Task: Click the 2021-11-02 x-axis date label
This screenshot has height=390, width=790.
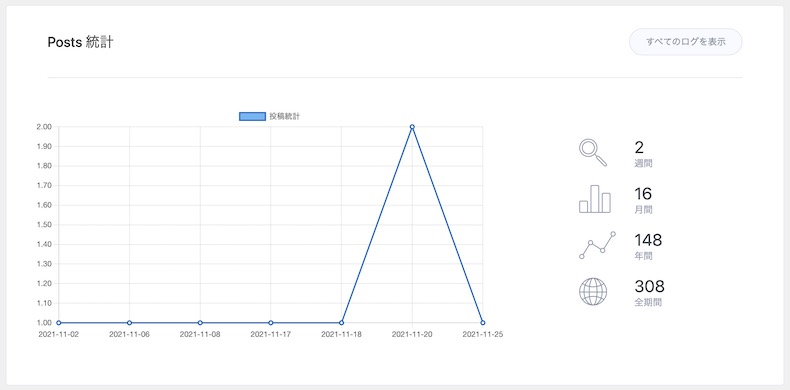Action: 58,334
